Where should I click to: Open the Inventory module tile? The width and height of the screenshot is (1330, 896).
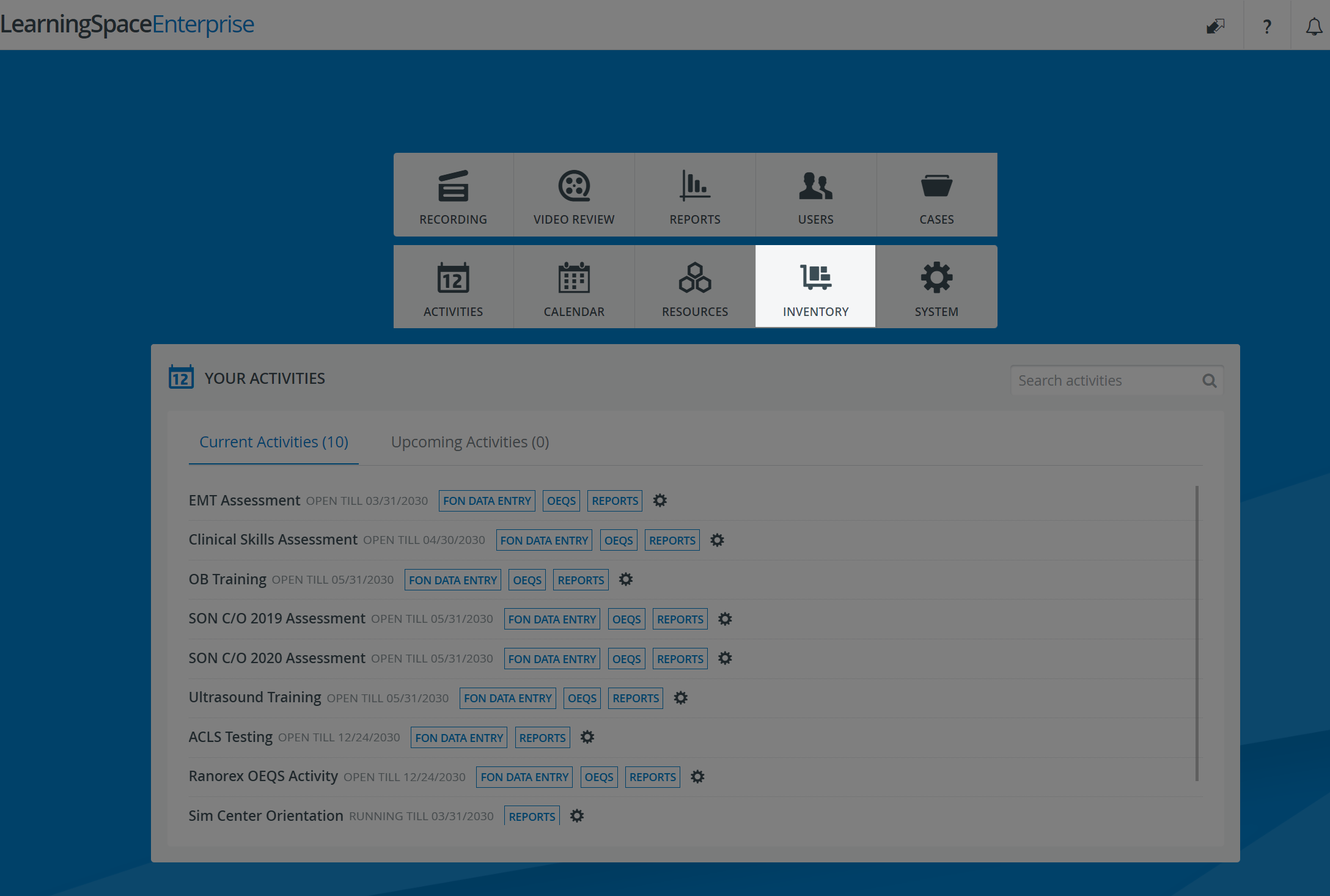click(x=815, y=286)
